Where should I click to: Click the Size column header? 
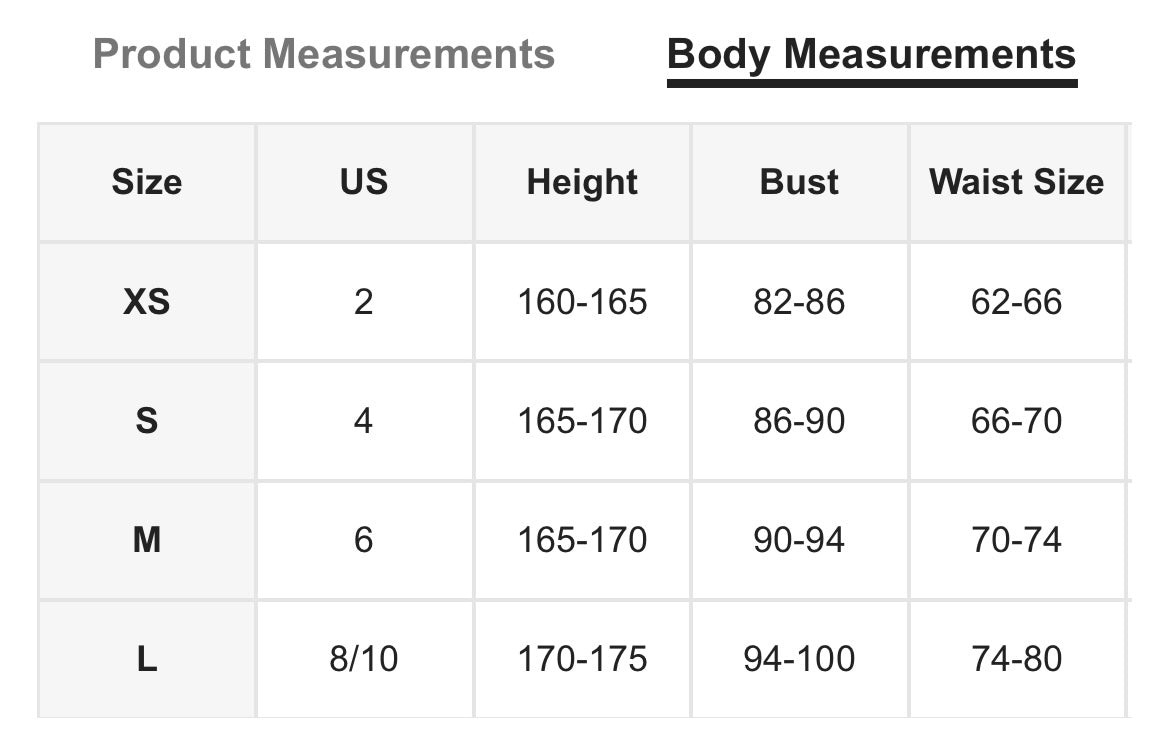pyautogui.click(x=147, y=182)
